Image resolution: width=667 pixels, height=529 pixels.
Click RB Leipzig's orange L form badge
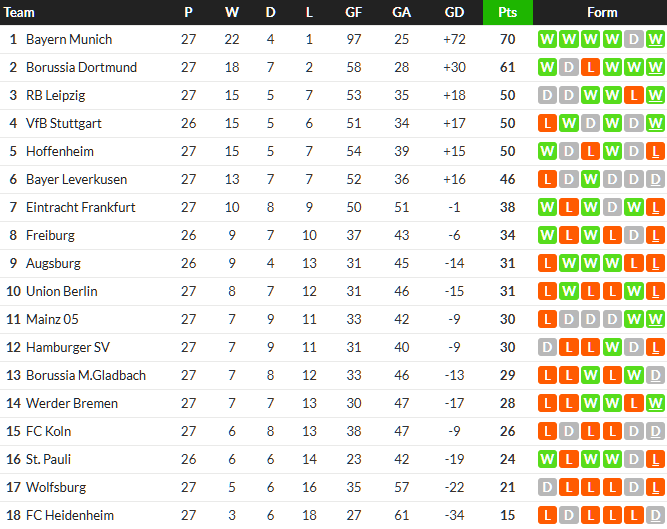click(x=634, y=96)
